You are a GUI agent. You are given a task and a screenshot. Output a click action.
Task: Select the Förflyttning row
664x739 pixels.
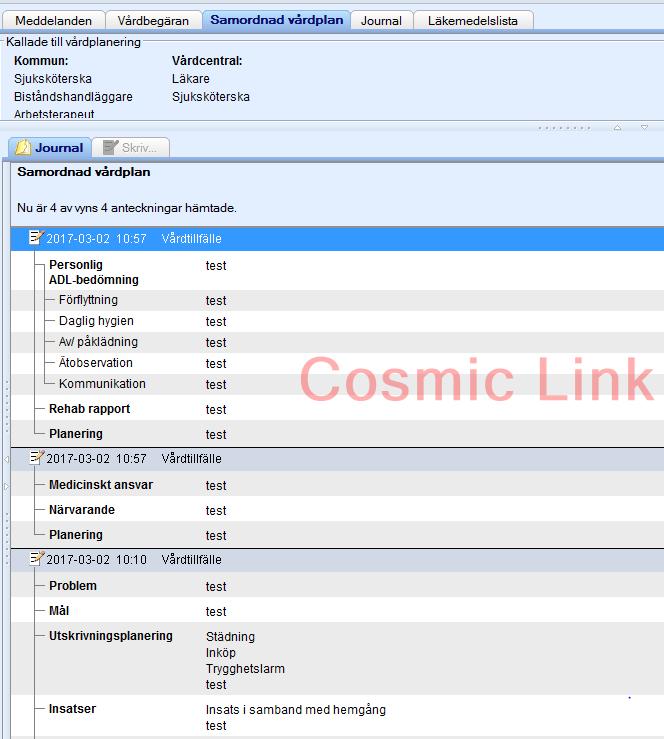pyautogui.click(x=337, y=300)
